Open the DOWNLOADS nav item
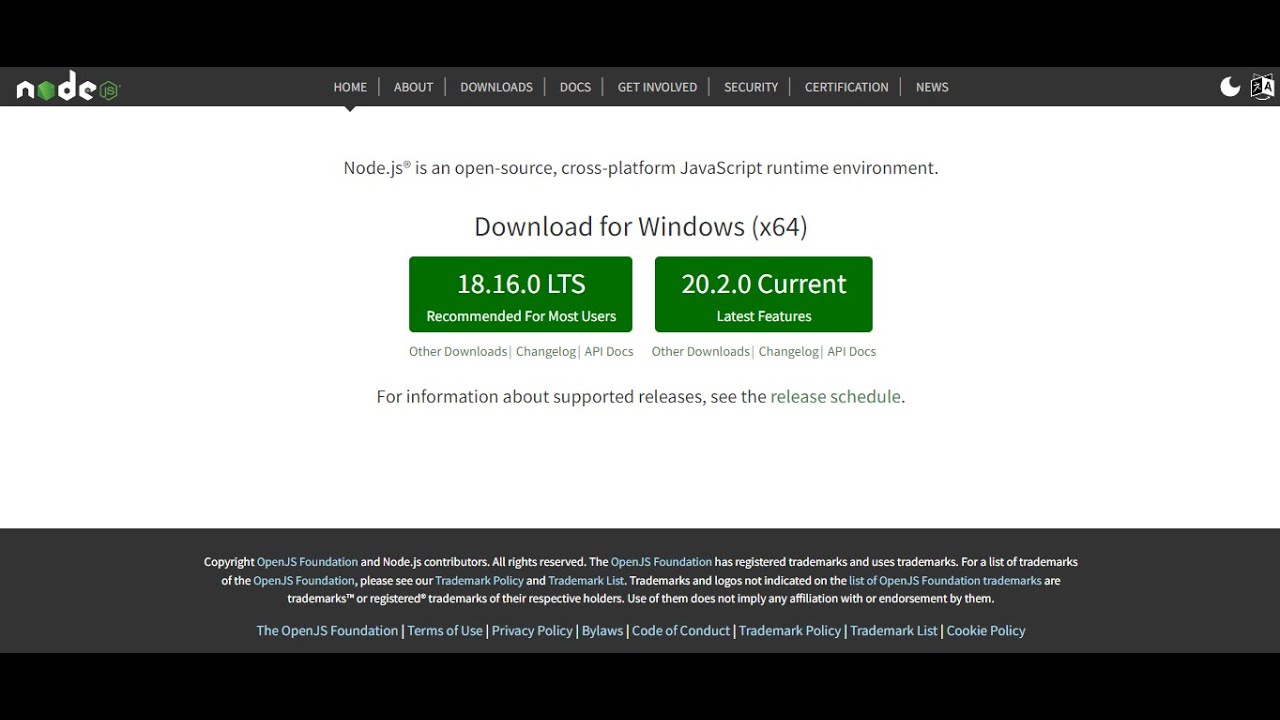This screenshot has height=720, width=1280. [x=496, y=87]
